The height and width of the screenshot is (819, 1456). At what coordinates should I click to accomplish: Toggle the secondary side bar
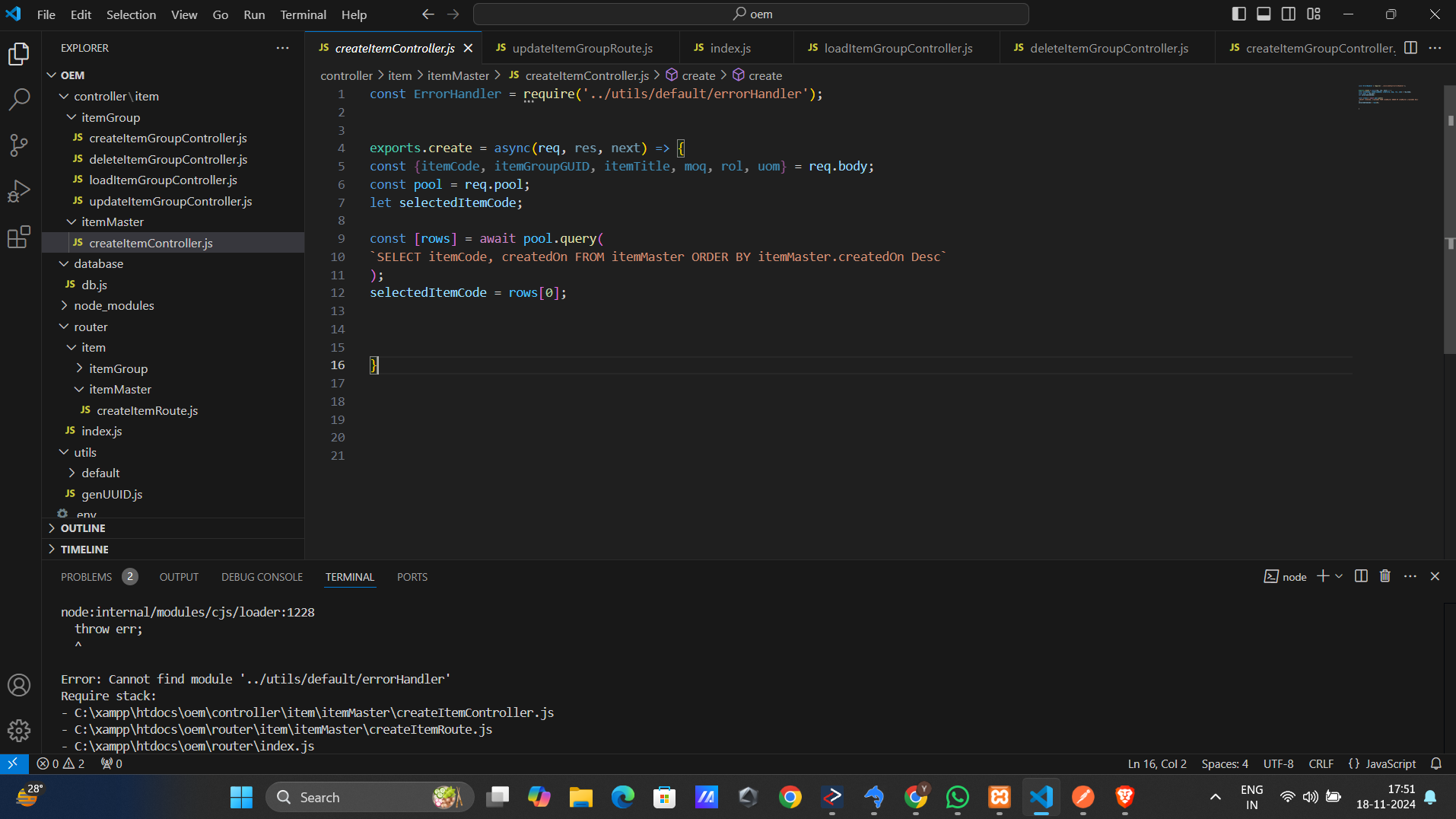coord(1289,14)
